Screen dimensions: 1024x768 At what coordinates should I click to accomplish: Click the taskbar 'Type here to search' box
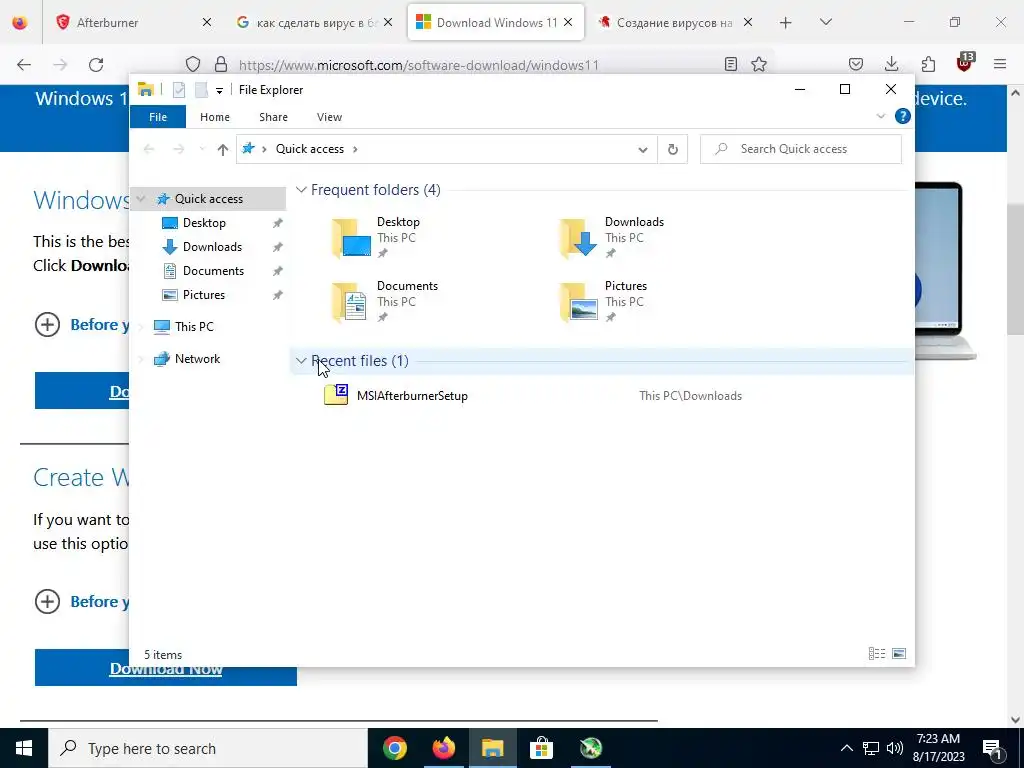click(x=208, y=748)
